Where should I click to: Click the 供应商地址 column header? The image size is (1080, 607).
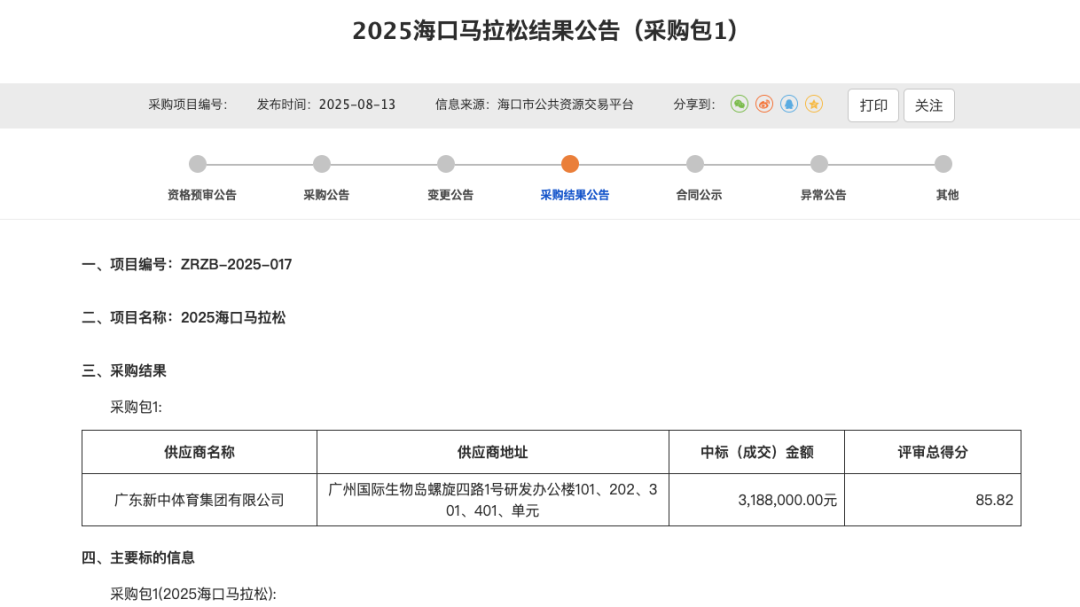click(x=492, y=452)
